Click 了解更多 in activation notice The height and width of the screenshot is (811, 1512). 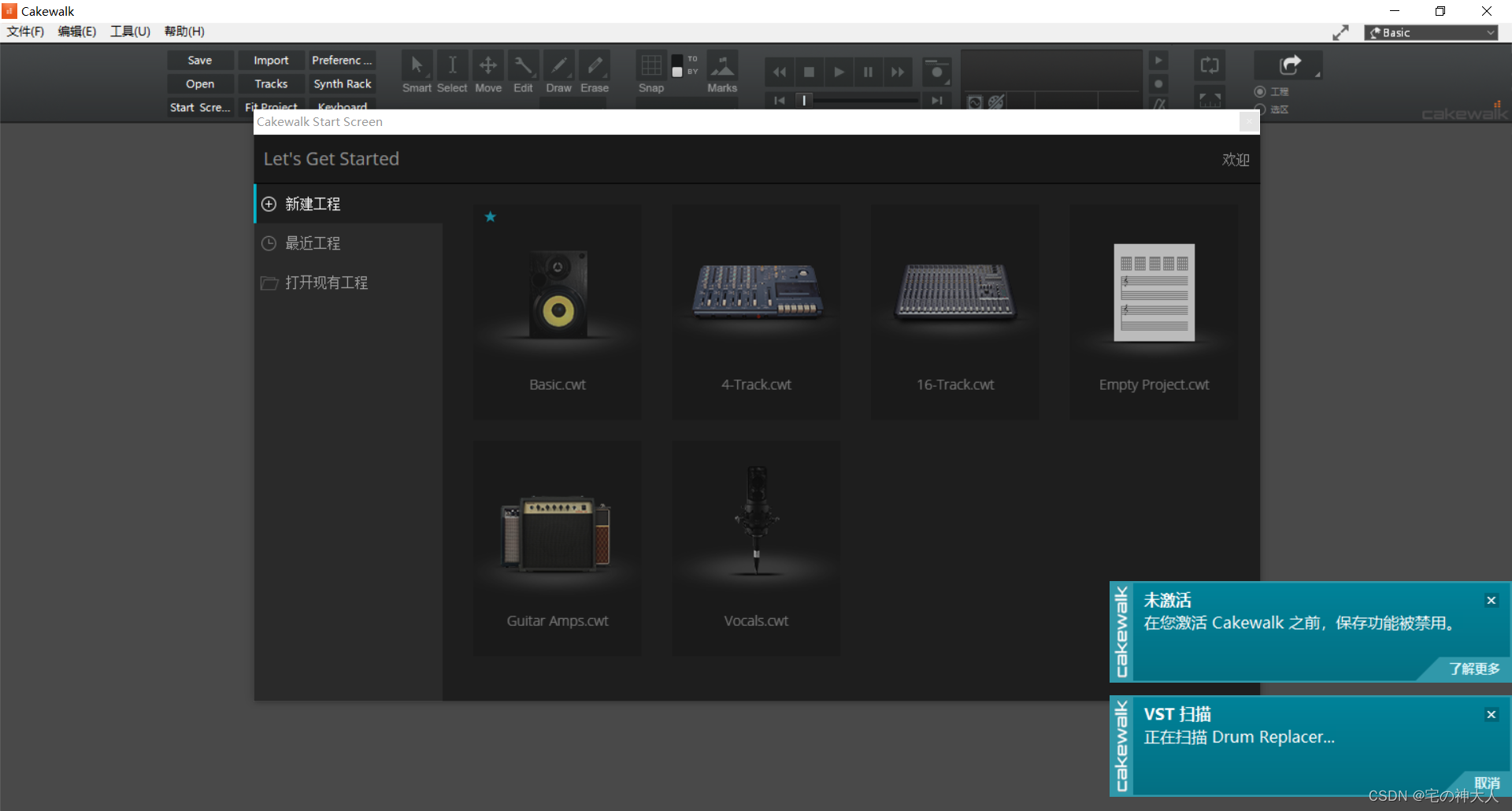[x=1474, y=669]
